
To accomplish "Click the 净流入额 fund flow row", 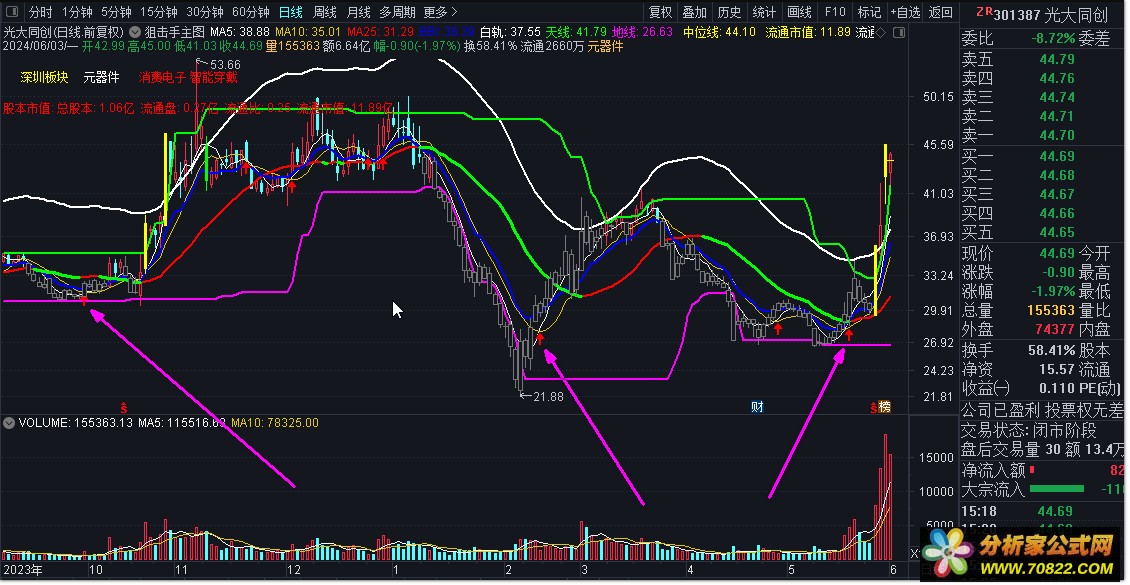I will 1042,470.
